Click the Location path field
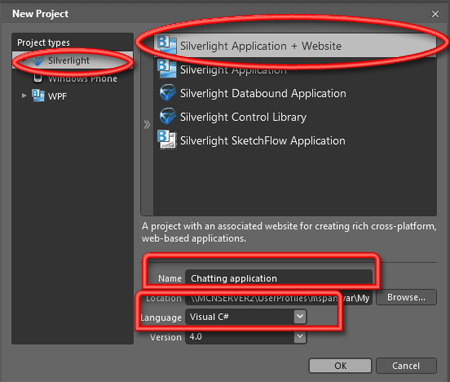The height and width of the screenshot is (382, 450). coord(279,298)
